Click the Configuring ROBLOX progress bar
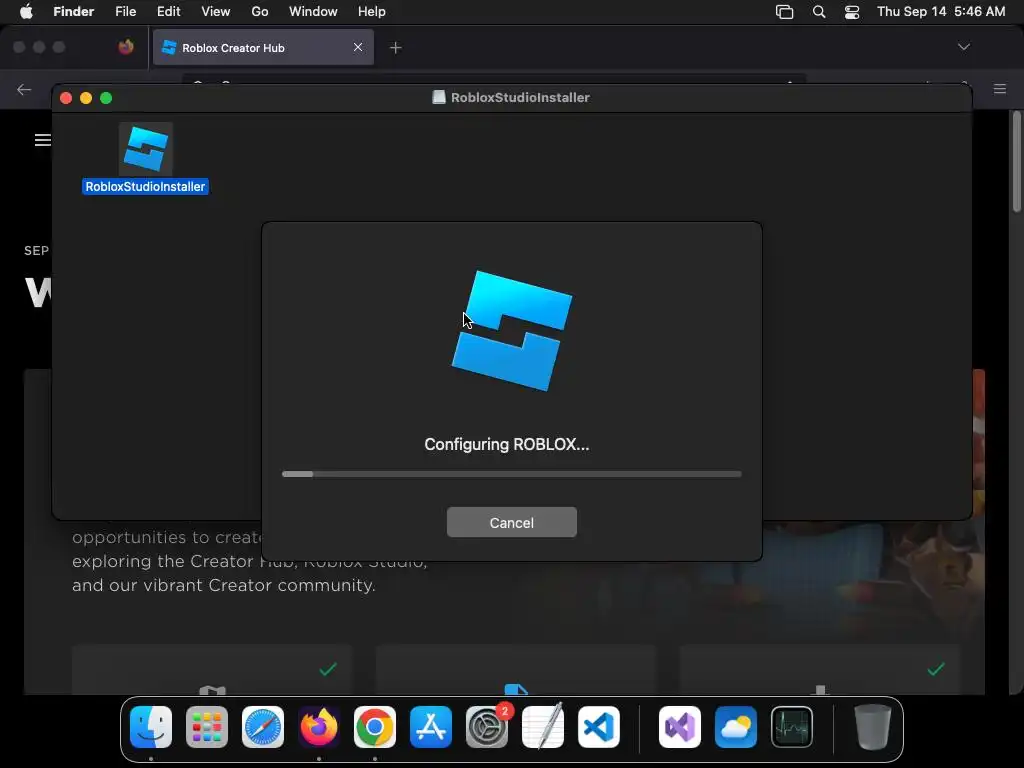The width and height of the screenshot is (1024, 768). pyautogui.click(x=511, y=474)
